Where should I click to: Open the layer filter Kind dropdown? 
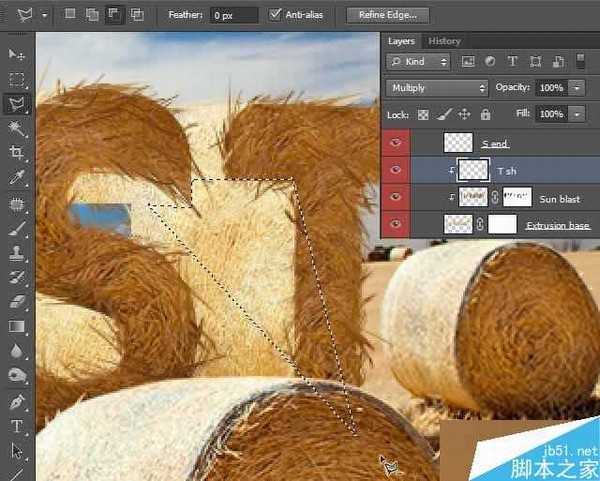417,62
